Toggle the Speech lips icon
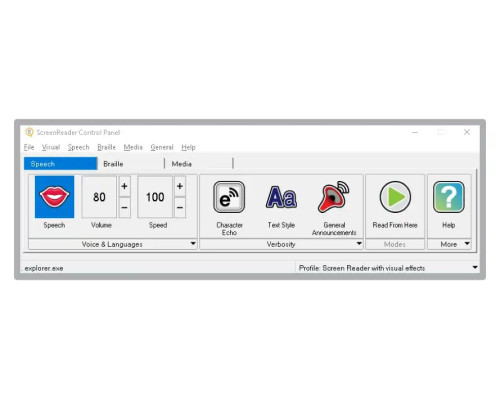 pos(54,197)
